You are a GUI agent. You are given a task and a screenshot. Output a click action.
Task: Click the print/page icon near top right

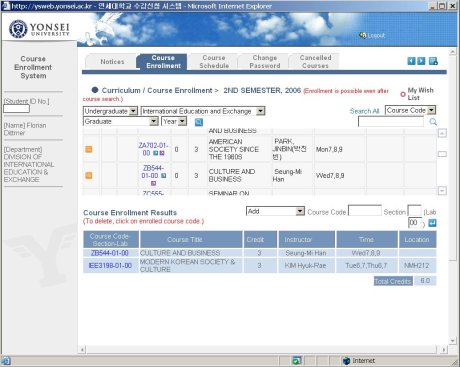coord(433,61)
